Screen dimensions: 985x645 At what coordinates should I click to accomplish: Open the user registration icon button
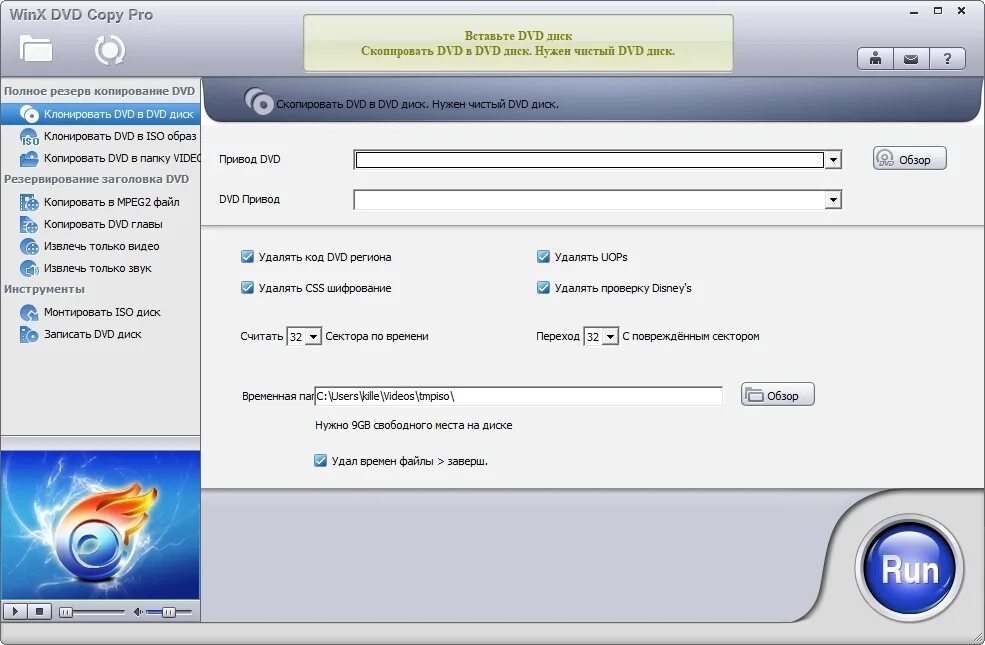point(875,59)
